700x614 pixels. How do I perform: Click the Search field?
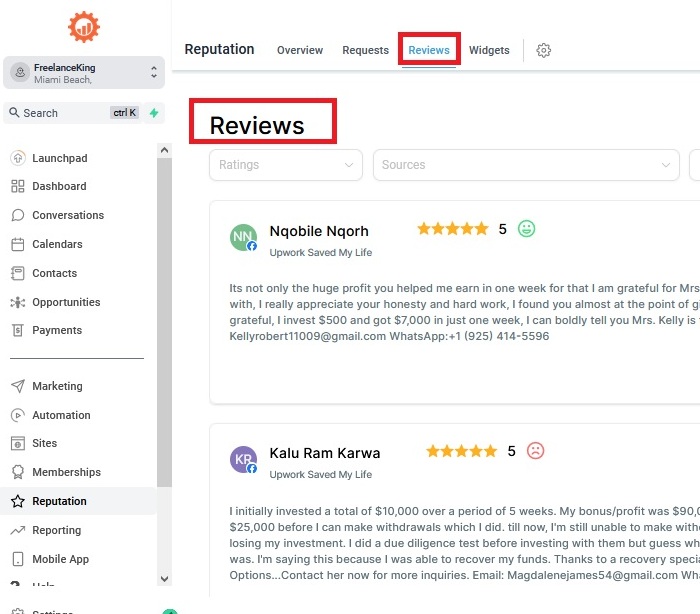tap(73, 113)
